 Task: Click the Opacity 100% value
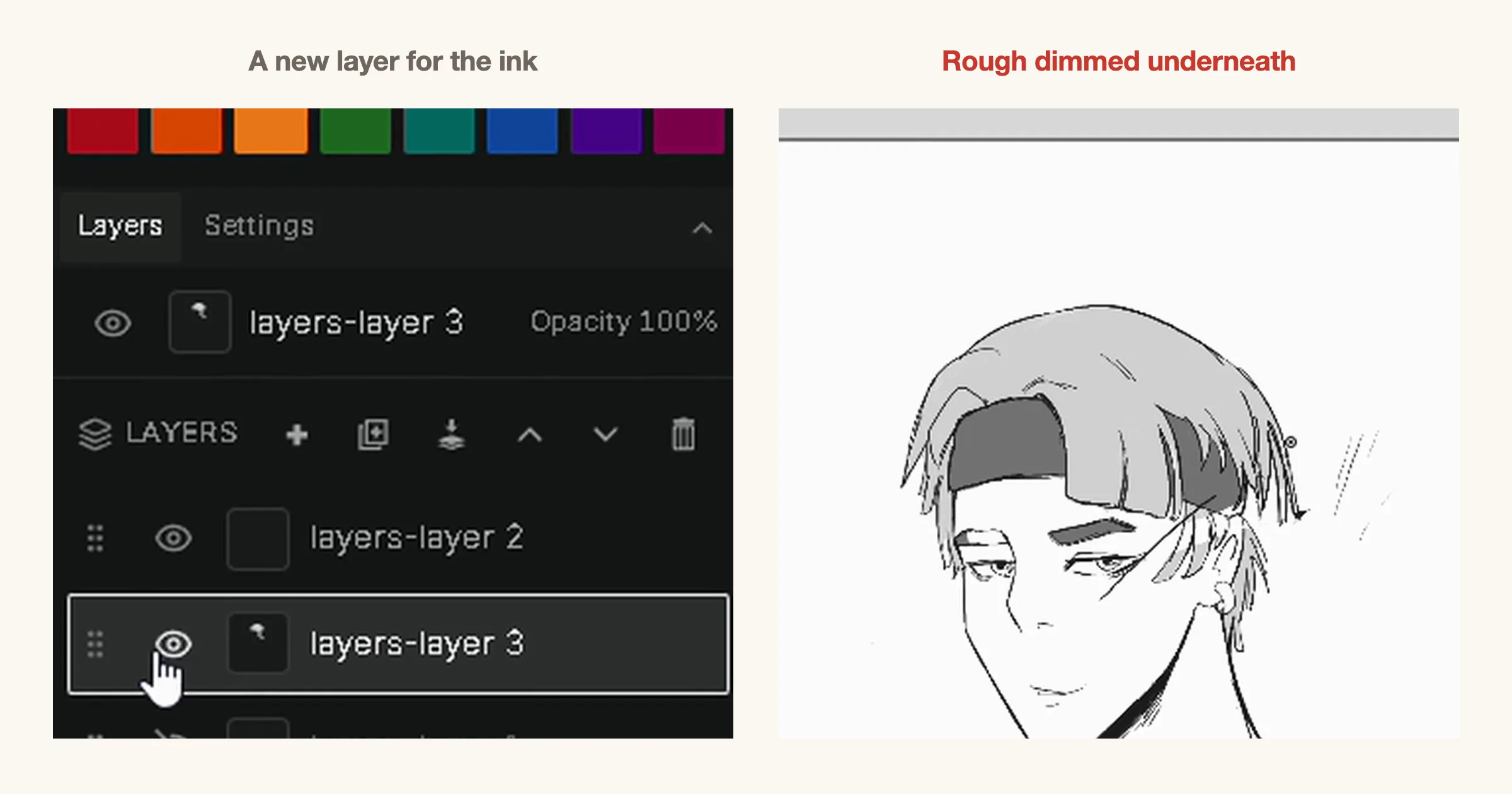pyautogui.click(x=624, y=321)
